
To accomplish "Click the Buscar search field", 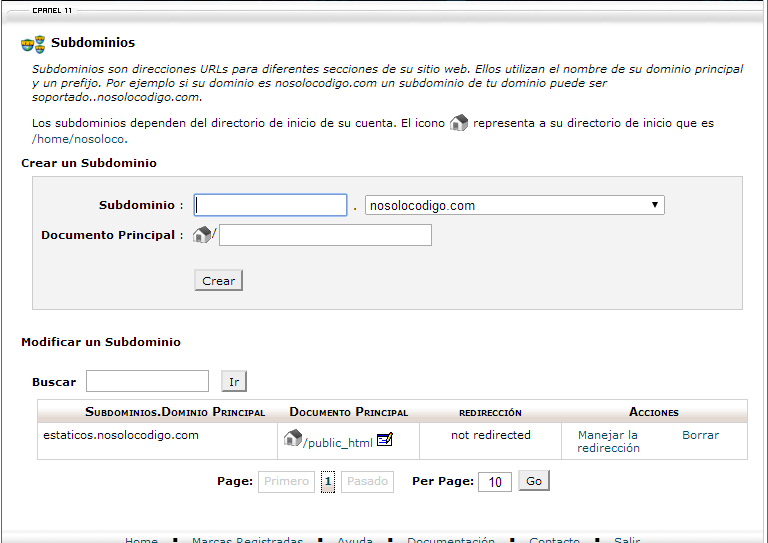I will (147, 381).
